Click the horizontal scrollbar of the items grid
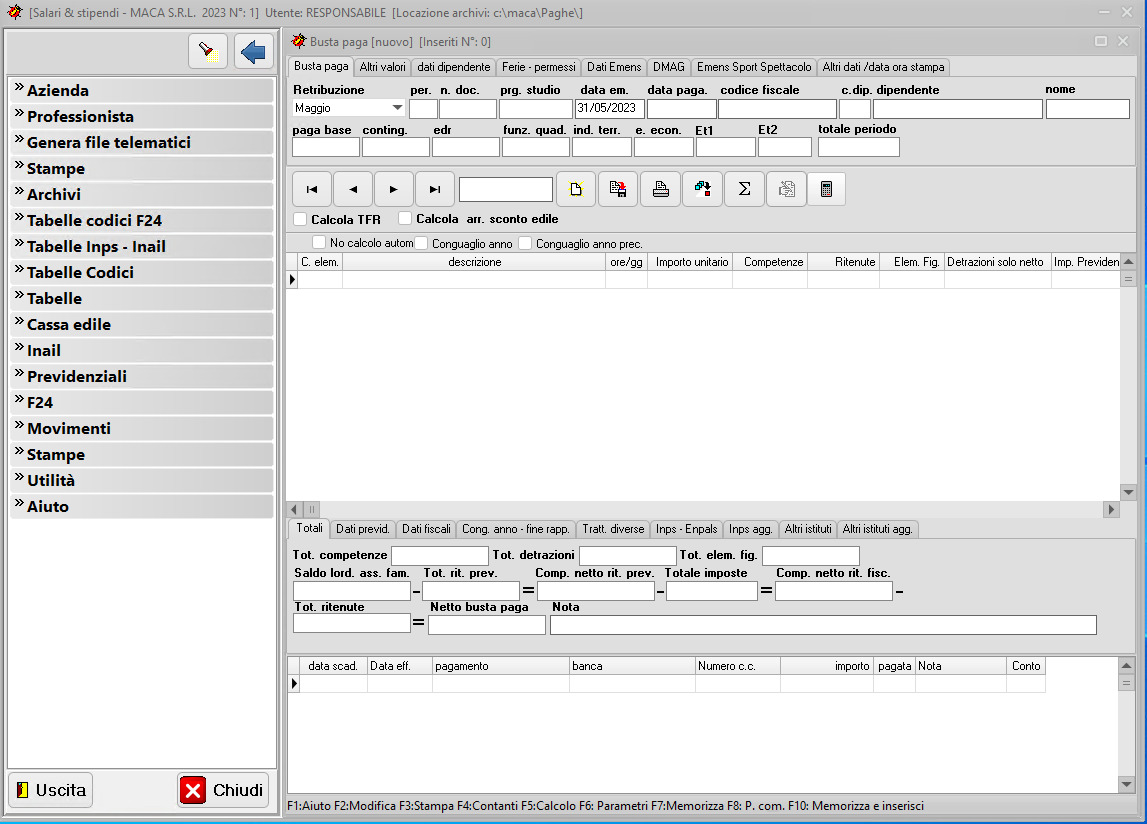 700,509
